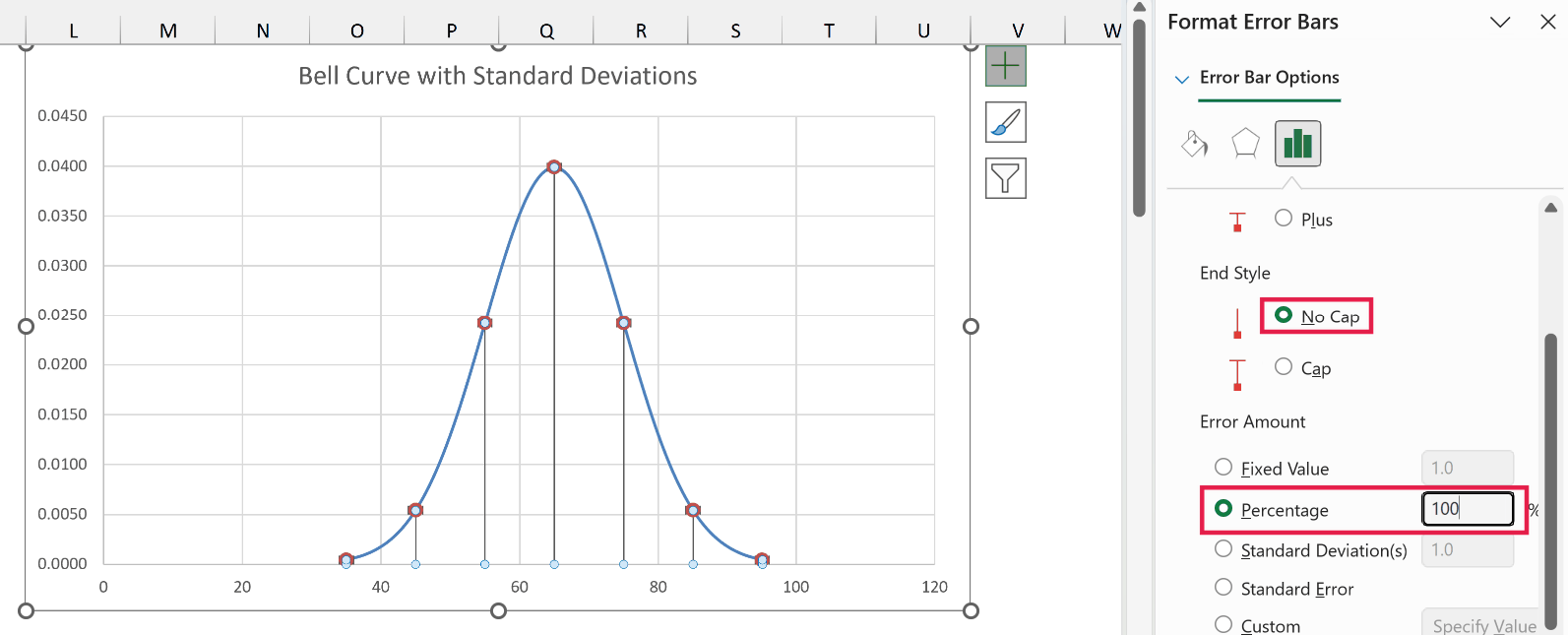
Task: Click the data marker at x value 85
Action: click(693, 510)
